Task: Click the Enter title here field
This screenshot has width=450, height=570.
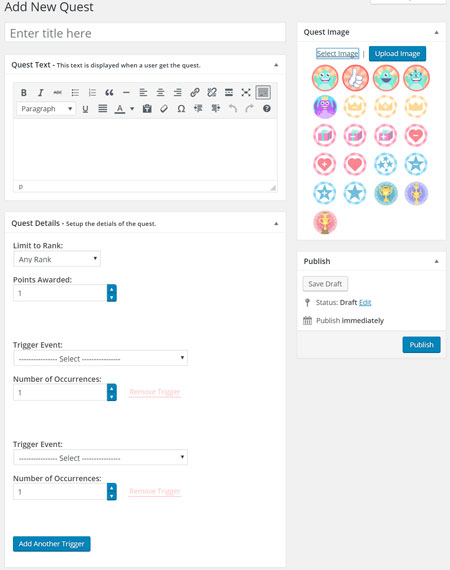Action: (145, 33)
